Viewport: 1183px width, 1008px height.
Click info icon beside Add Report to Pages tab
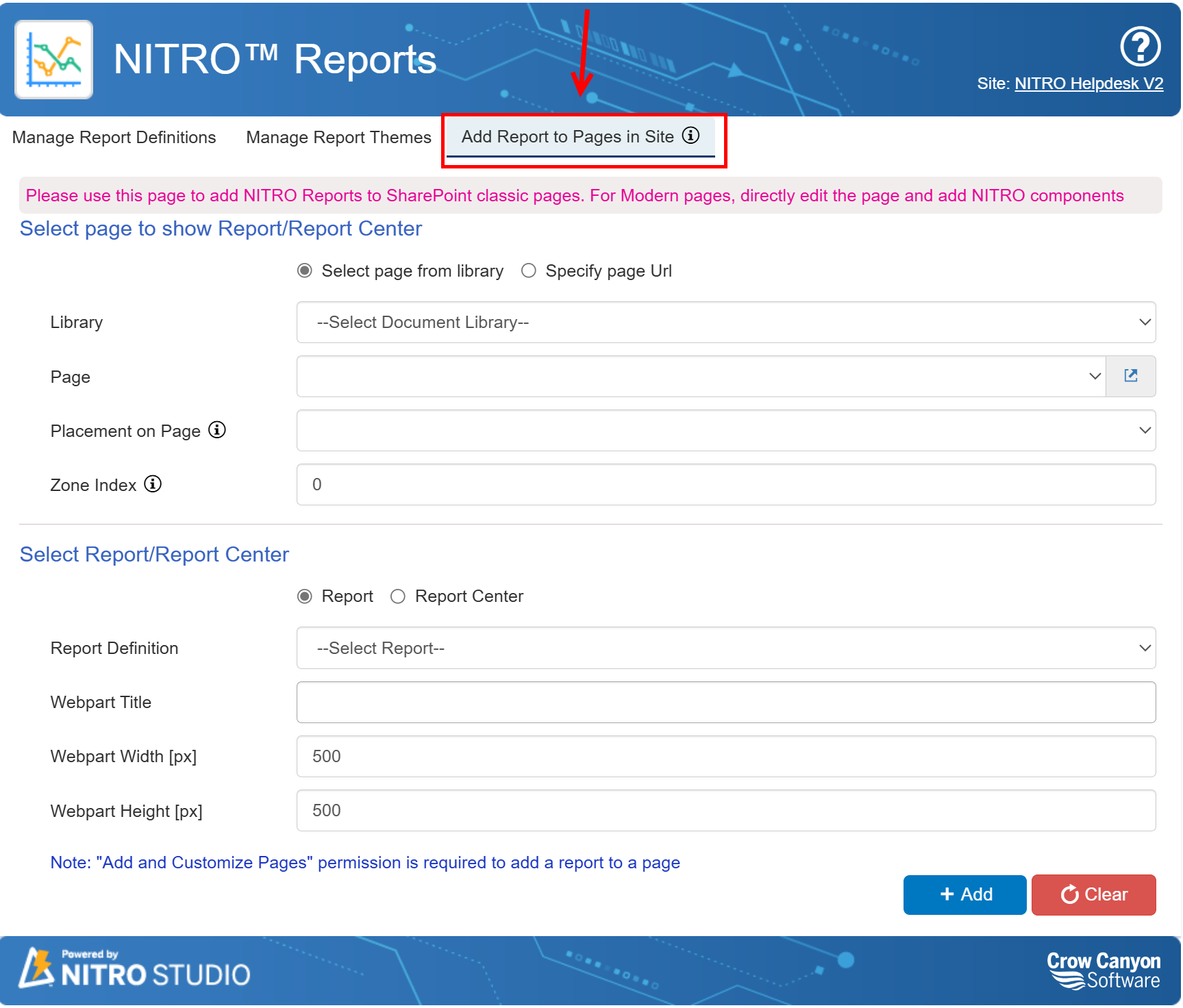[x=691, y=136]
